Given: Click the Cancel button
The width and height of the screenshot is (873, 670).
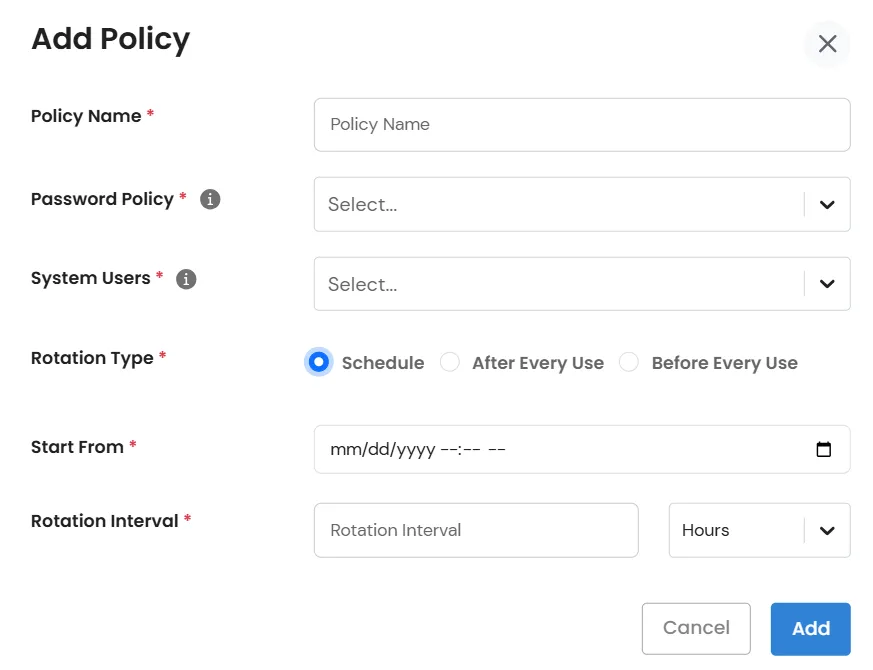Looking at the screenshot, I should coord(696,628).
